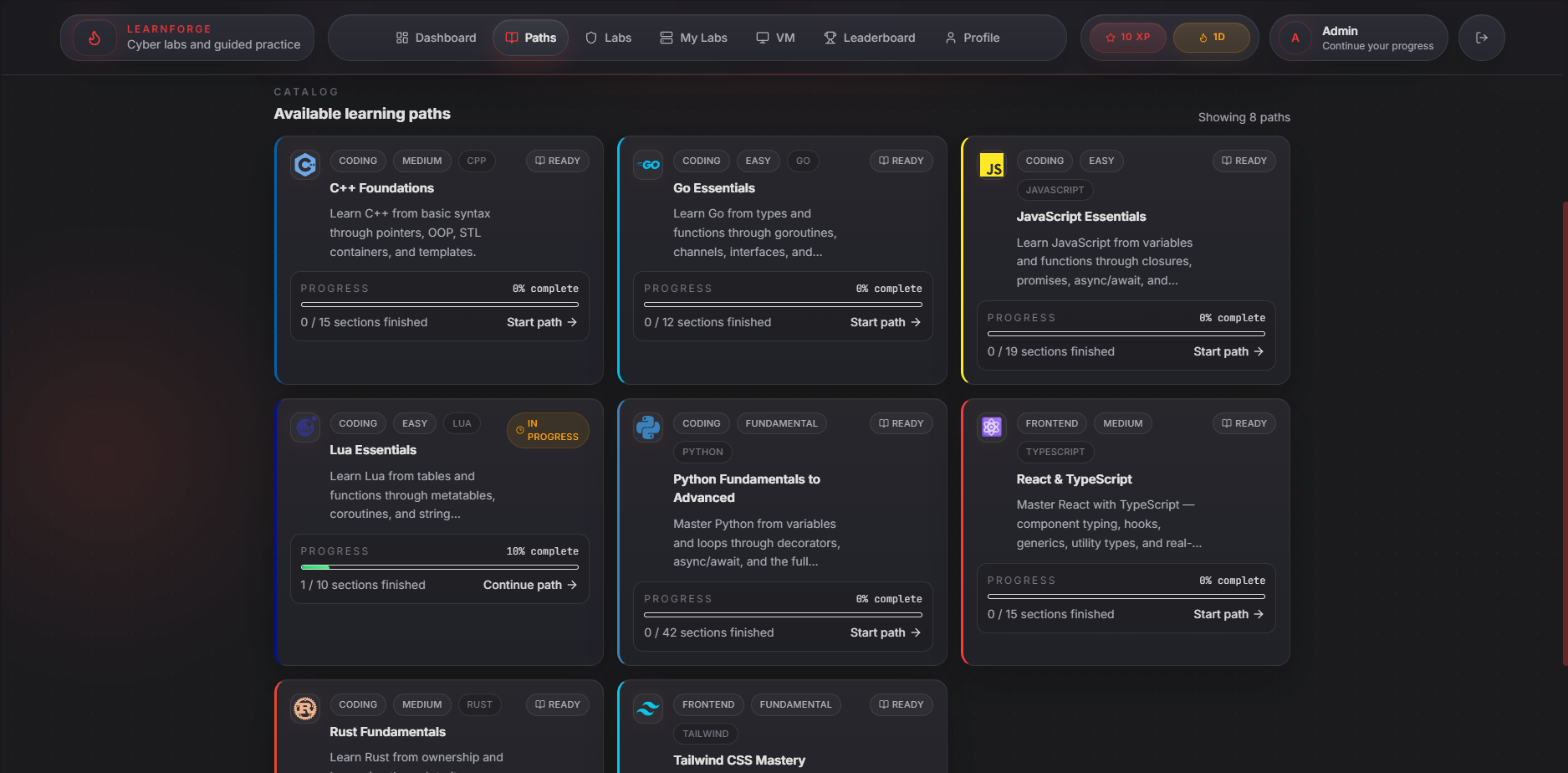The width and height of the screenshot is (1568, 773).
Task: Click READY badge on Tailwind CSS Mastery card
Action: [x=901, y=704]
